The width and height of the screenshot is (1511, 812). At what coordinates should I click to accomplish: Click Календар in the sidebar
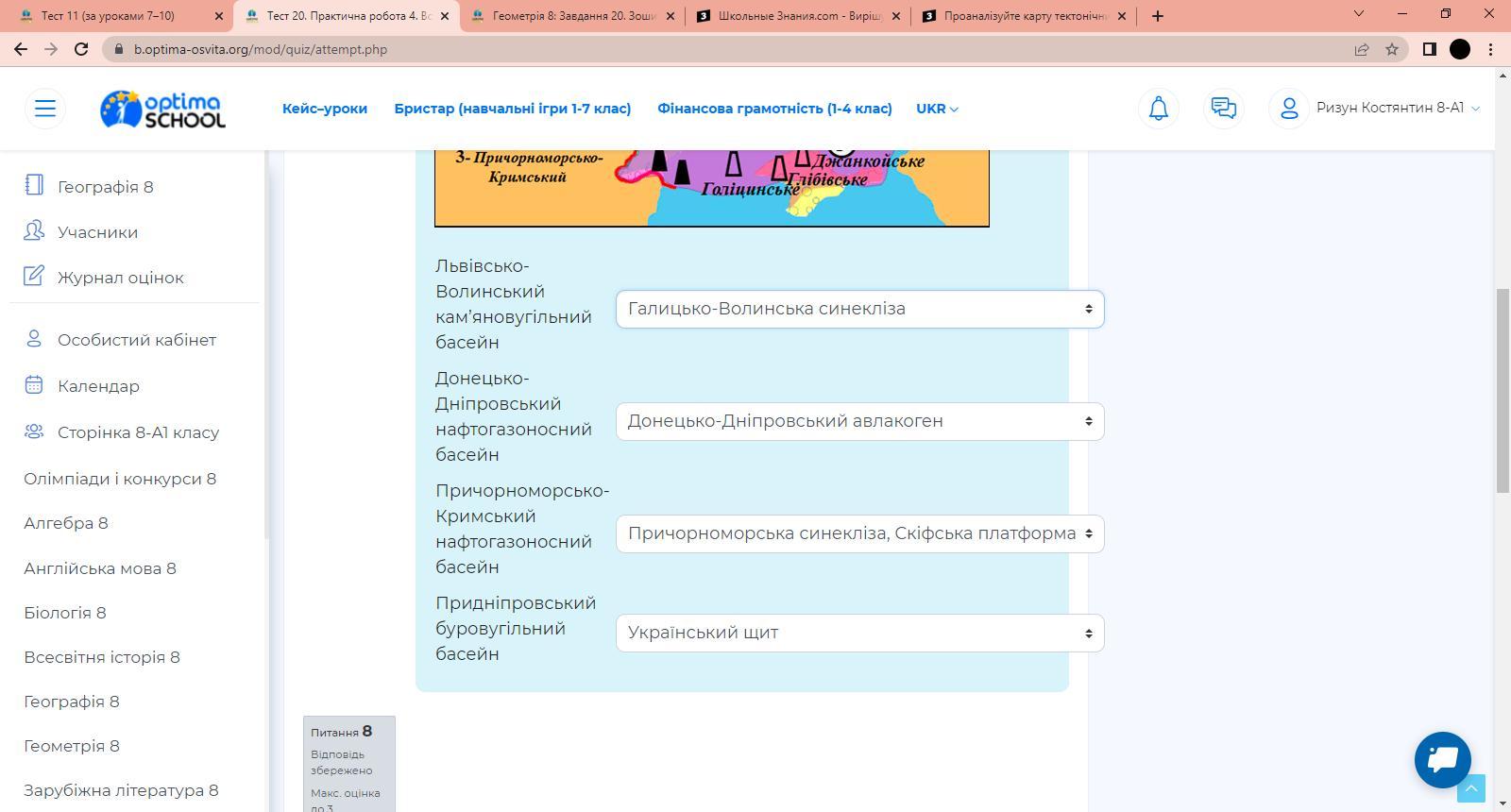[x=98, y=386]
